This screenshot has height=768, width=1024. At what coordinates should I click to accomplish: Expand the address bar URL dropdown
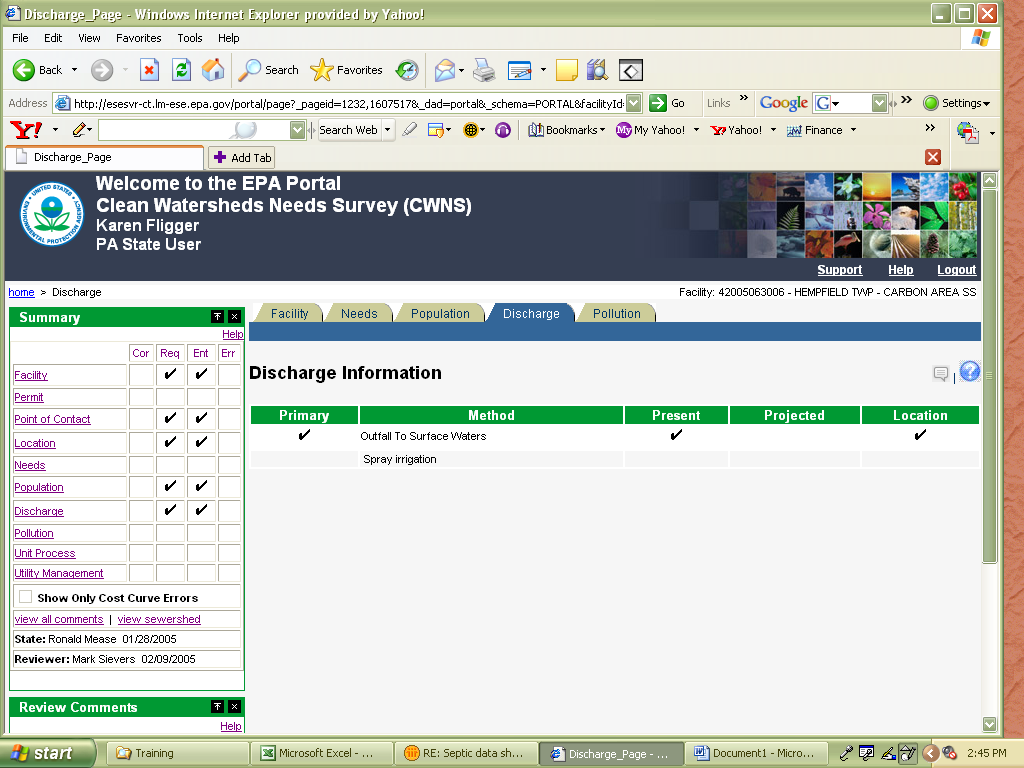point(633,103)
